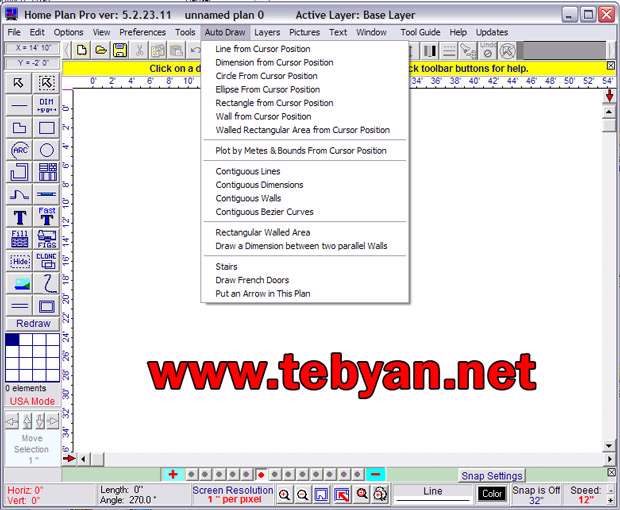Screen dimensions: 620x510
Task: Click horizontal scrollbar left arrow
Action: click(x=83, y=459)
